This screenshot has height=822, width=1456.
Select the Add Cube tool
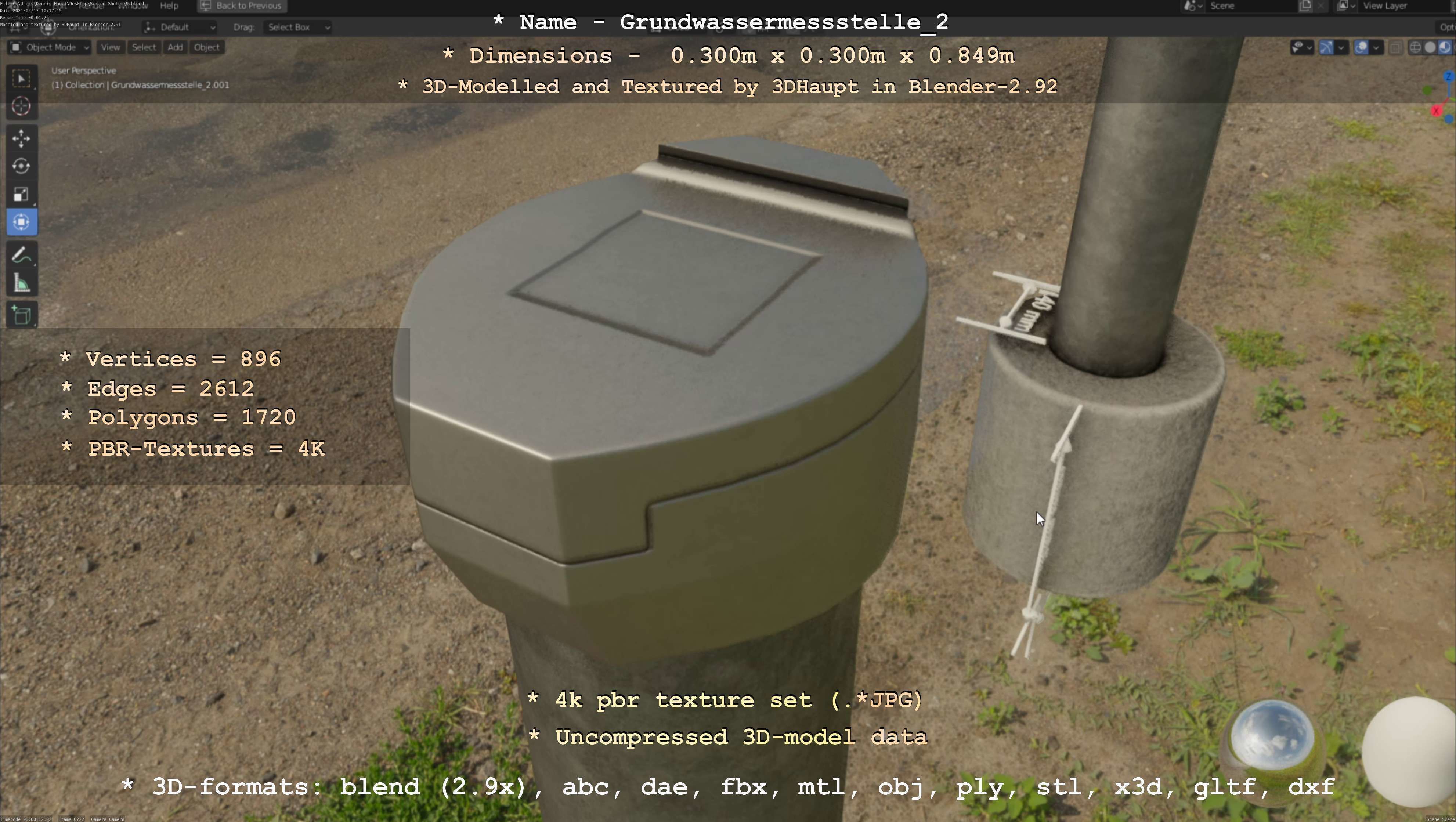21,315
